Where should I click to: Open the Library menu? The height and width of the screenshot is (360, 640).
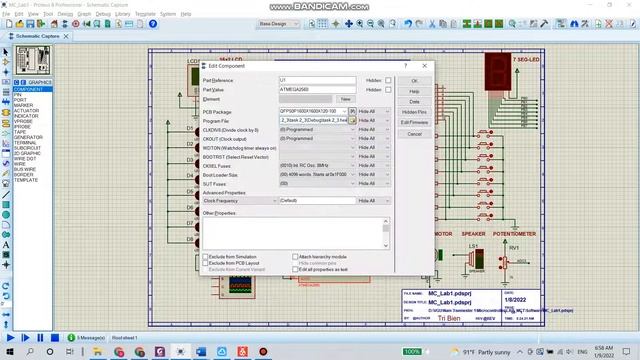122,14
